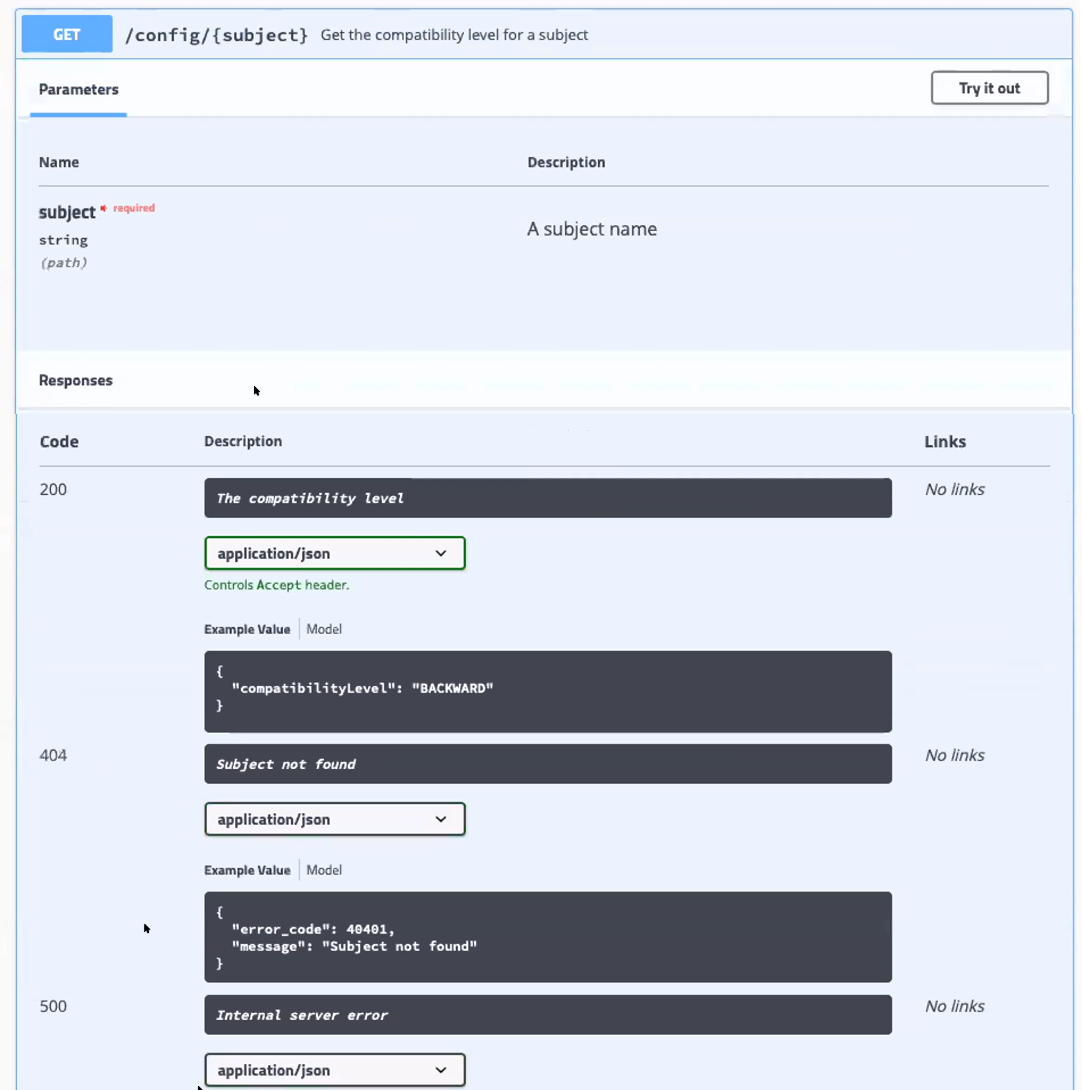Click "Internal server error" description box
Screen dimensions: 1082x1090
[547, 1015]
